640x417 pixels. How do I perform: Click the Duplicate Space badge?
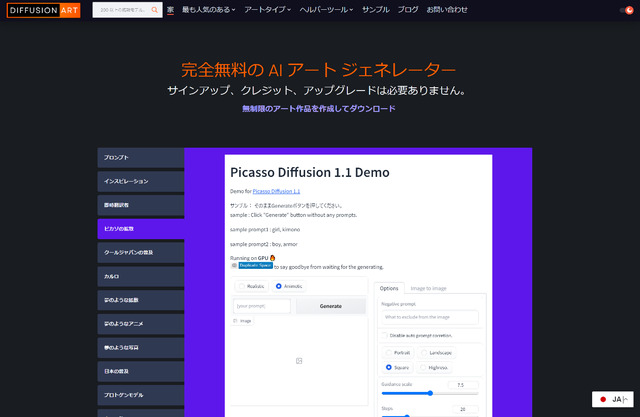[256, 266]
